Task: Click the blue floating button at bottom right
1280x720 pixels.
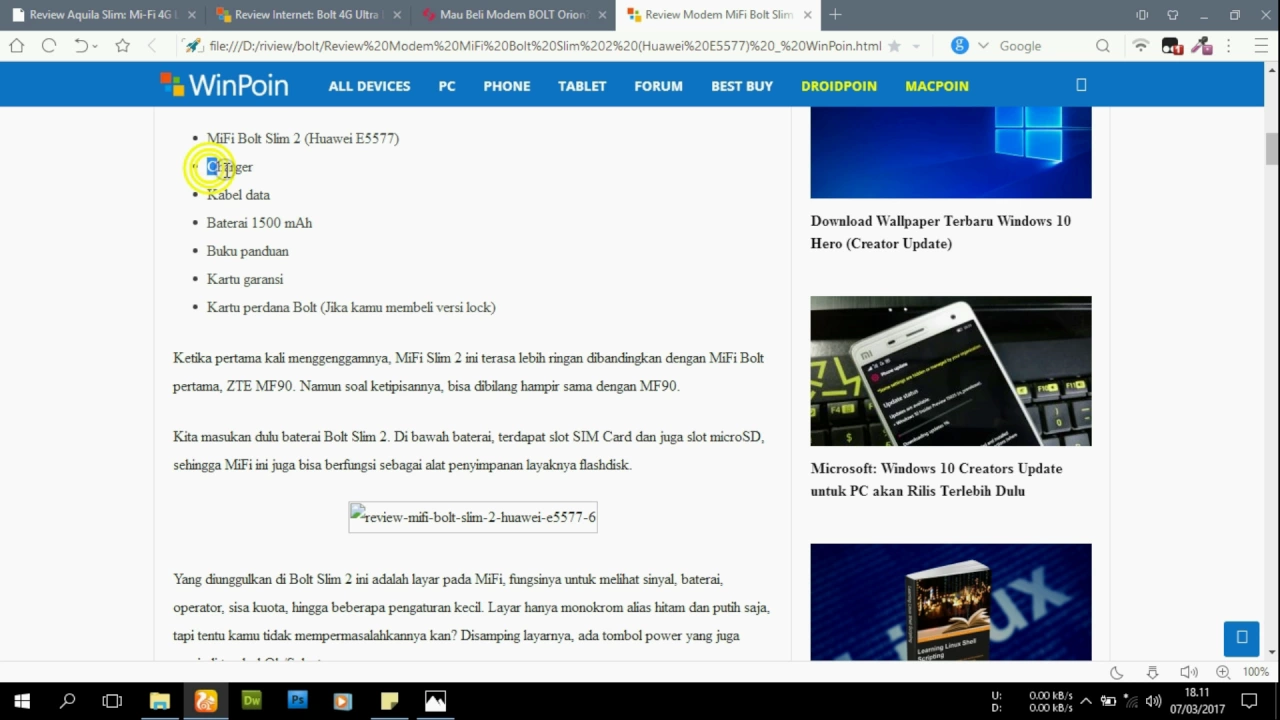Action: 1242,638
